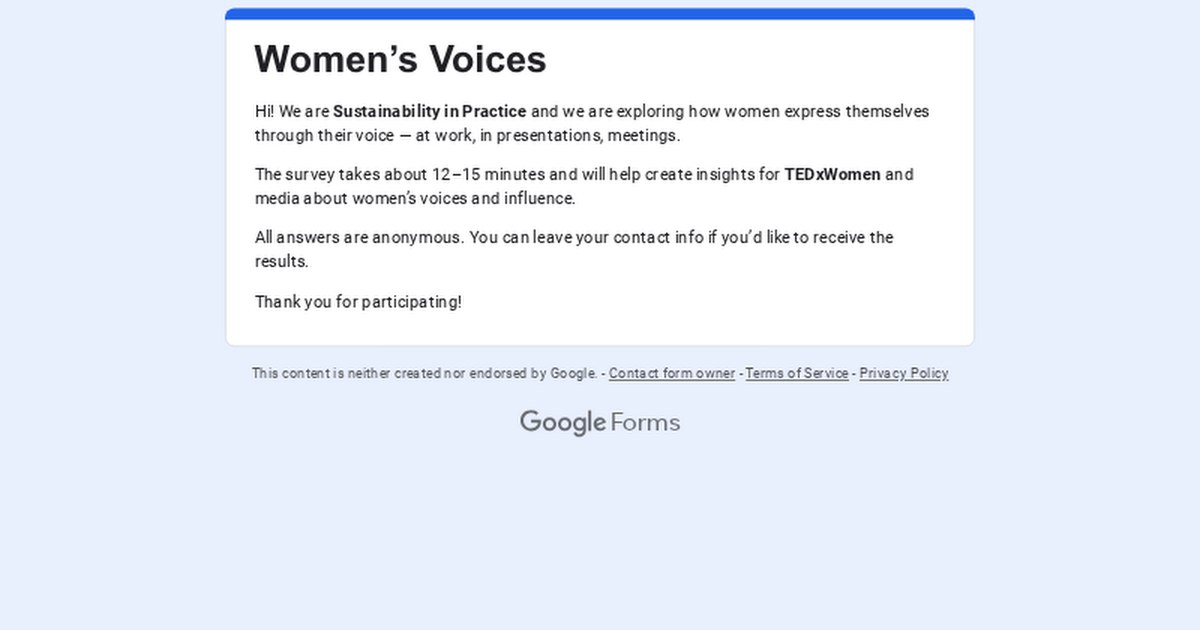The width and height of the screenshot is (1200, 630).
Task: Click the not endorsed by Google disclaimer
Action: click(425, 373)
